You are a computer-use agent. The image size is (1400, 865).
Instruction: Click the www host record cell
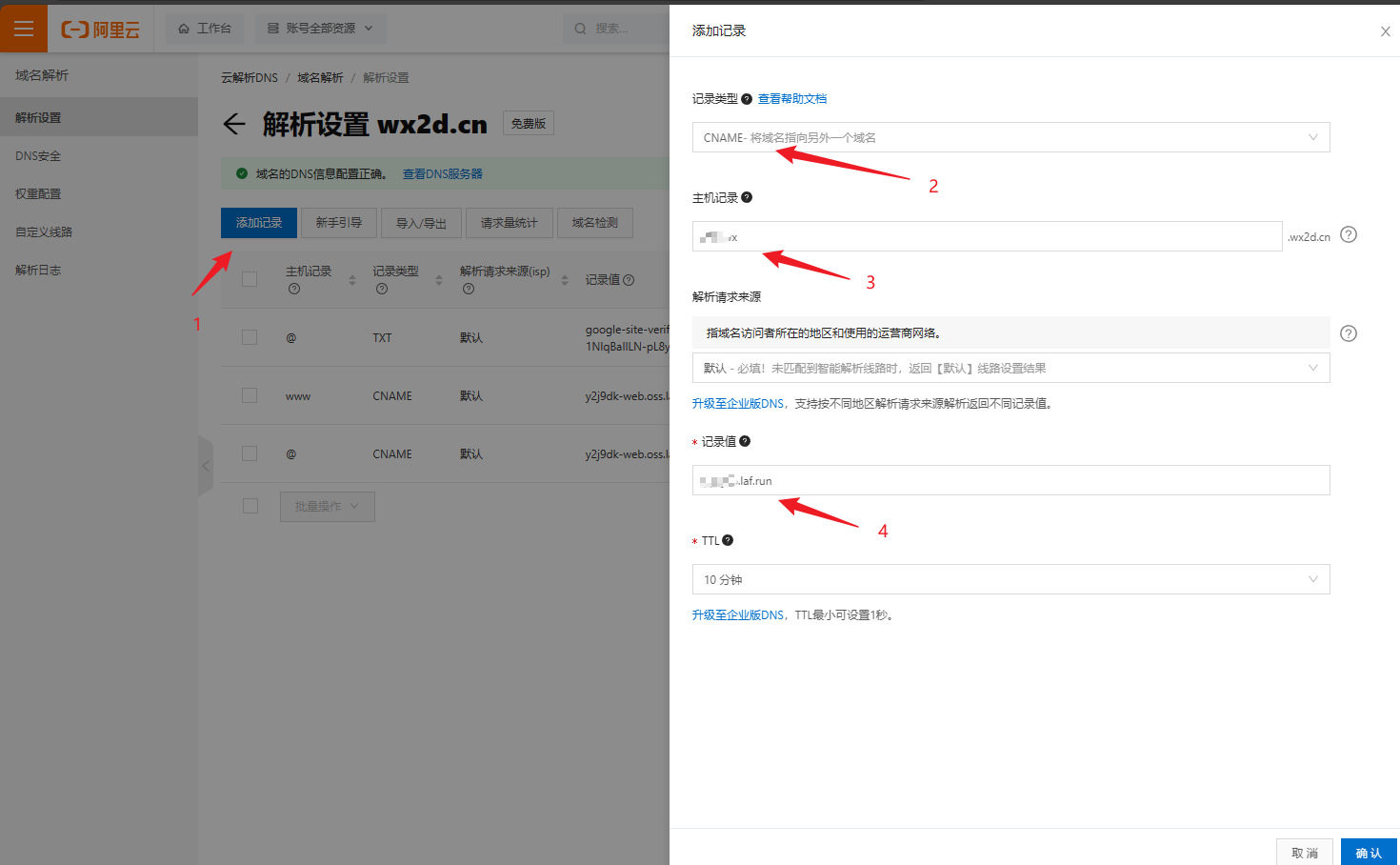point(298,396)
